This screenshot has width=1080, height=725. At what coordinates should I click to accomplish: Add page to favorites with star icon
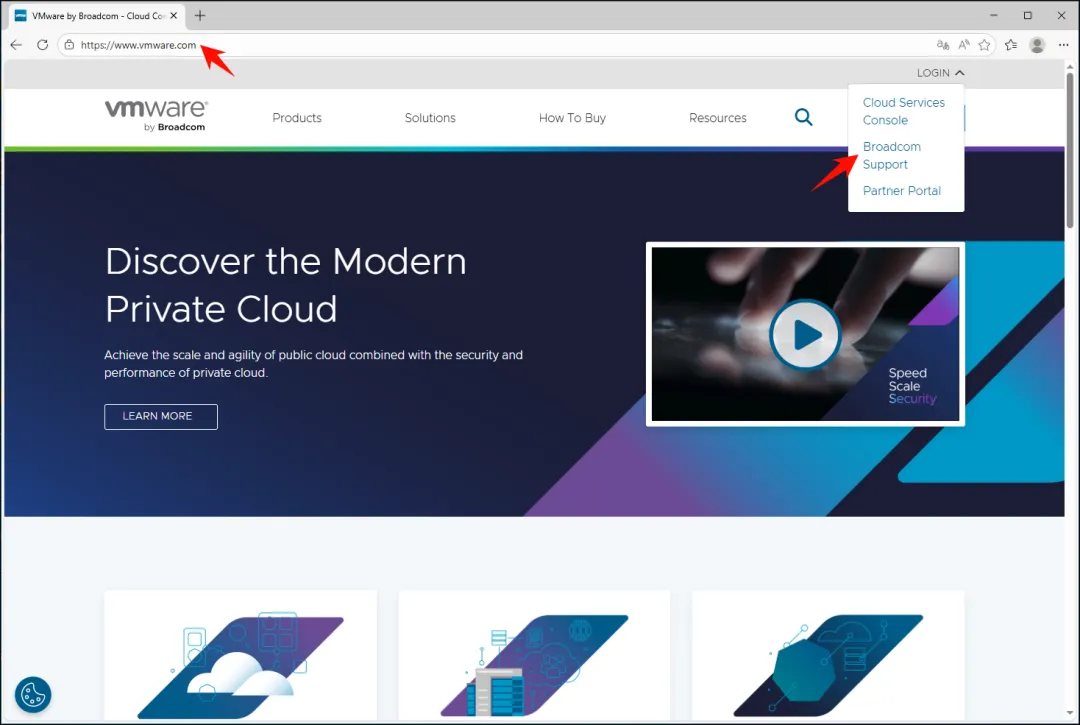pyautogui.click(x=984, y=45)
